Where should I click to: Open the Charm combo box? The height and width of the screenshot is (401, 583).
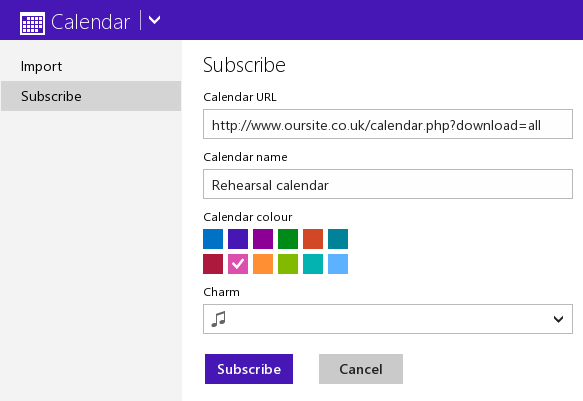pos(388,319)
